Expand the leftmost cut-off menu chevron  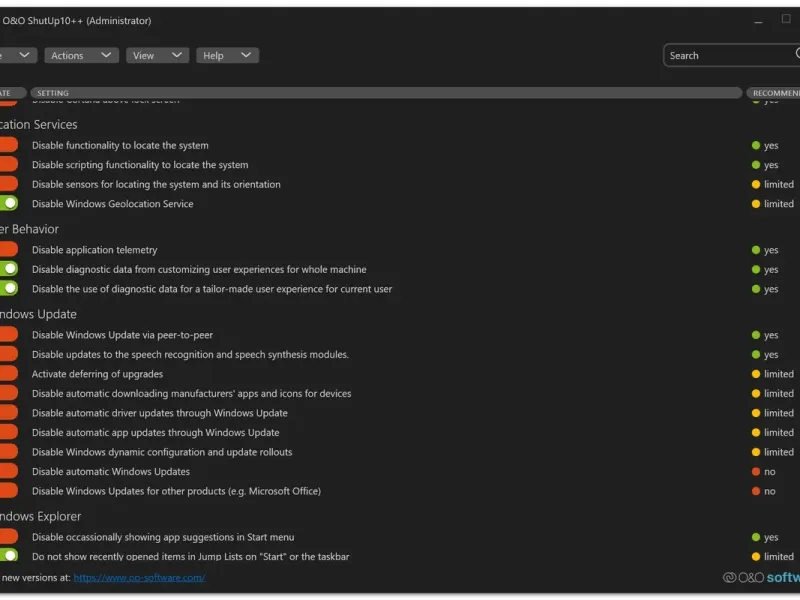tap(24, 55)
